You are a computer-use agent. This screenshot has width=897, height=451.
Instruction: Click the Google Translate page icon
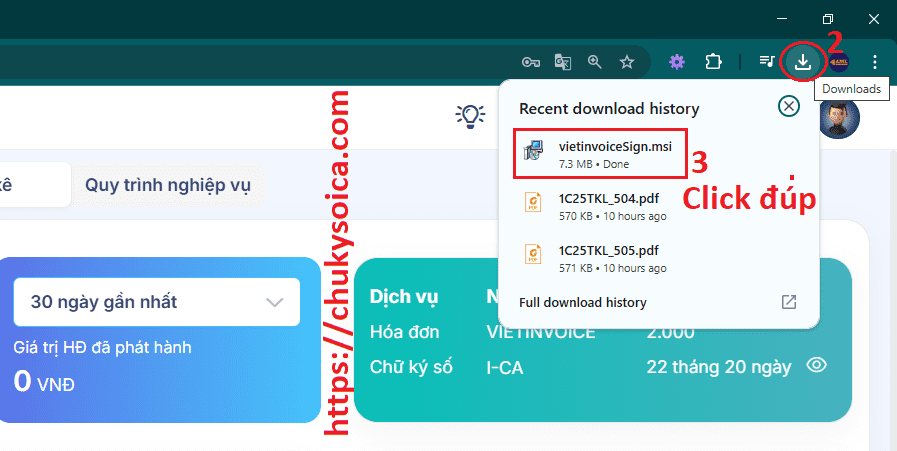[563, 62]
